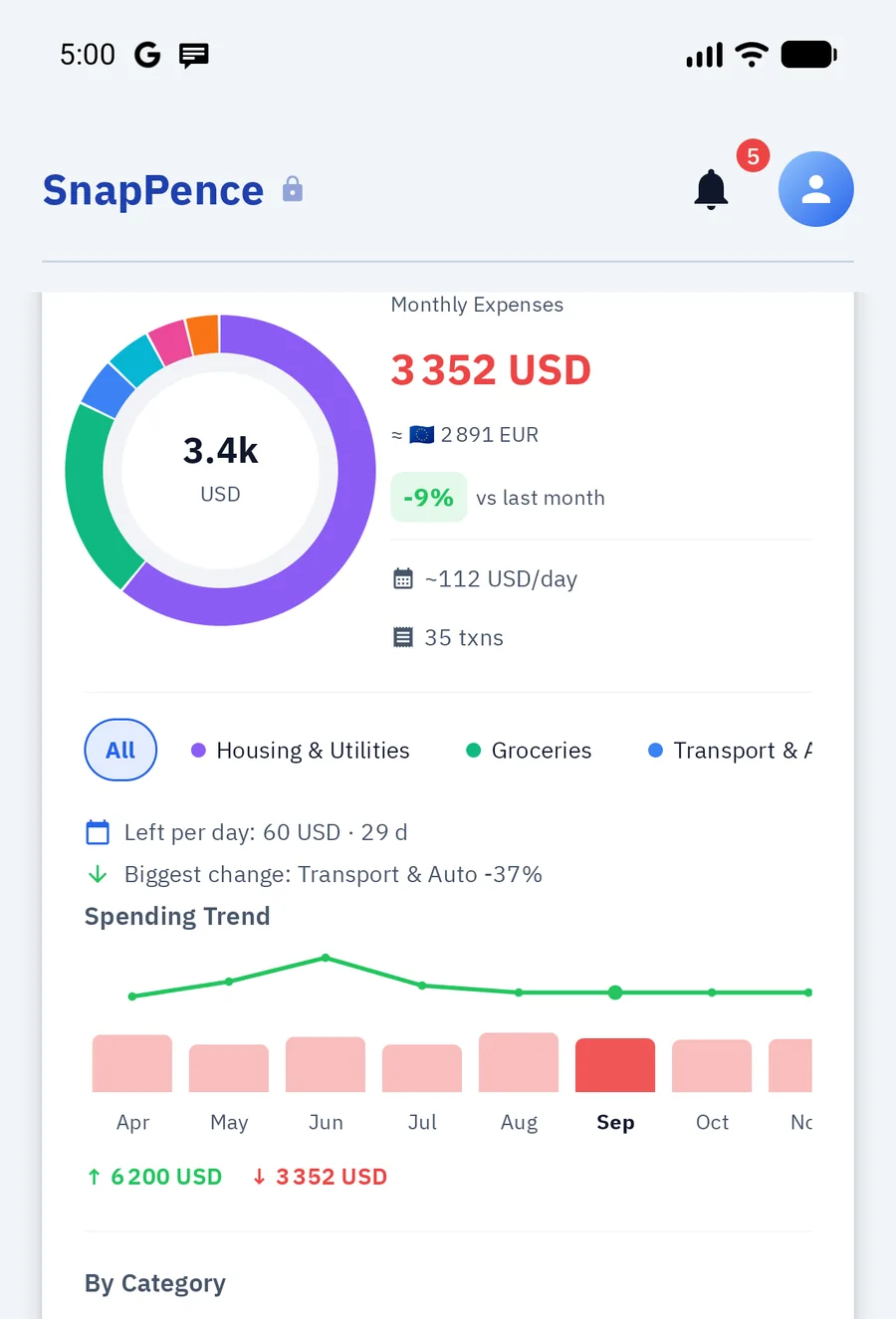Tap the 2 891 EUR converted amount
The image size is (896, 1319).
(490, 435)
